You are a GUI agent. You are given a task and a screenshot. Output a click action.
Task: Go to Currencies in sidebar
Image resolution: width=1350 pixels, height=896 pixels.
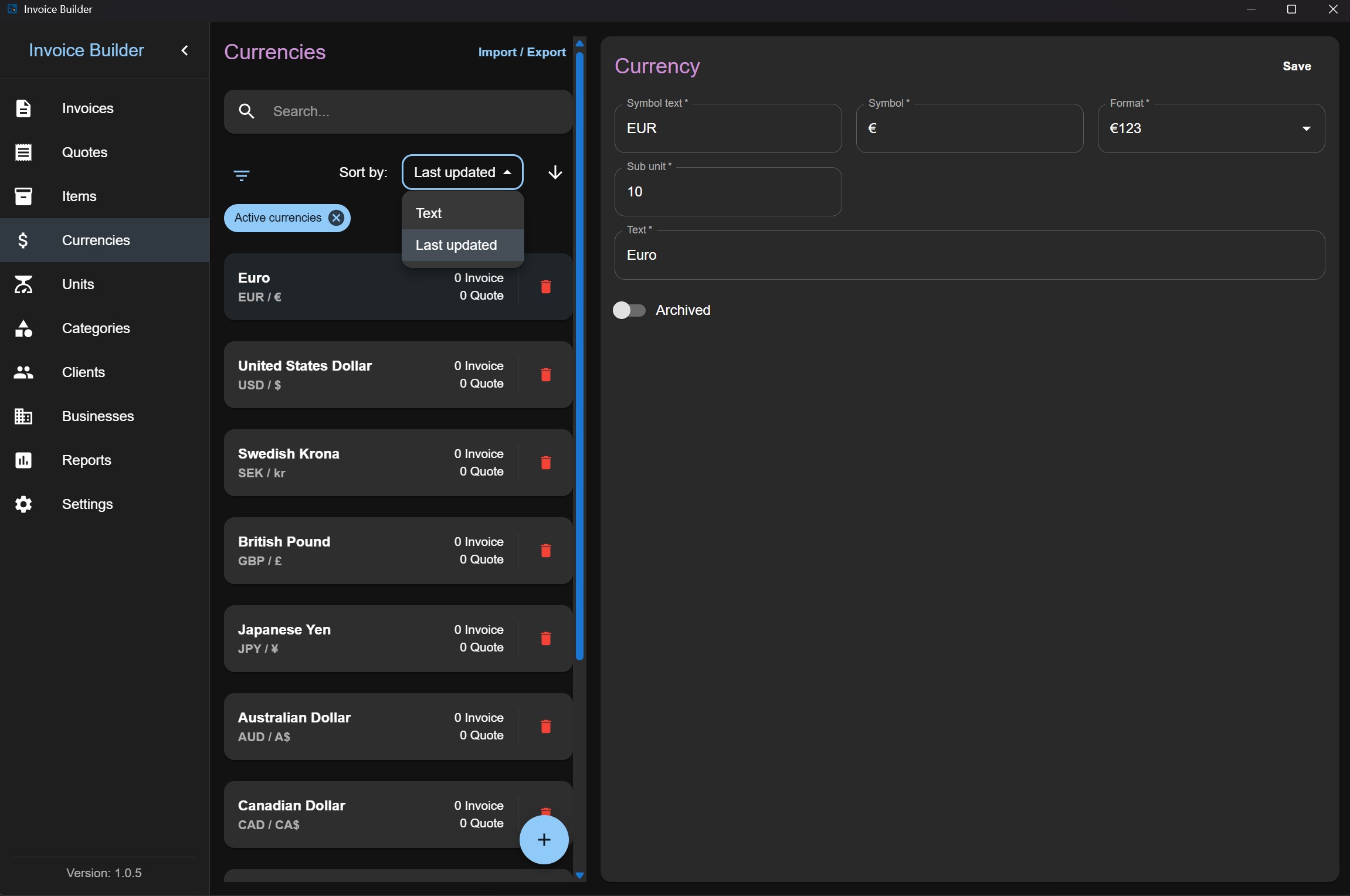(105, 240)
